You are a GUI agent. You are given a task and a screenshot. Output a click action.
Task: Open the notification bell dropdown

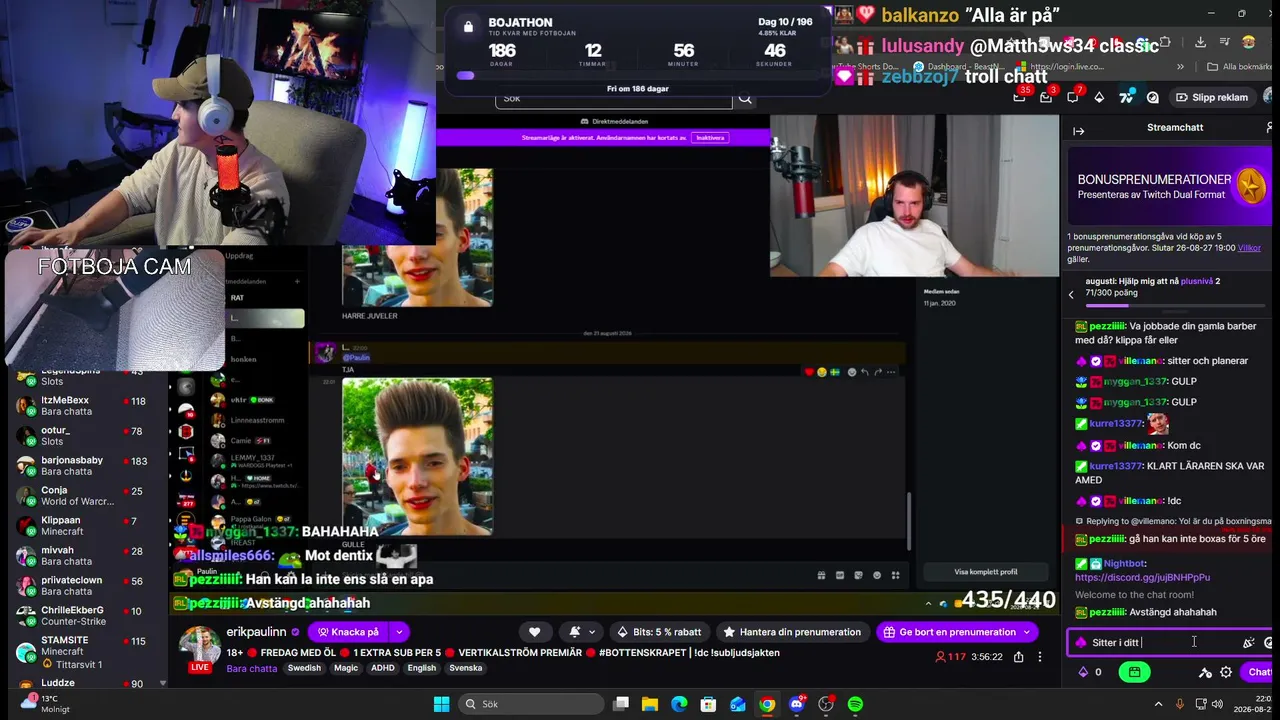582,632
